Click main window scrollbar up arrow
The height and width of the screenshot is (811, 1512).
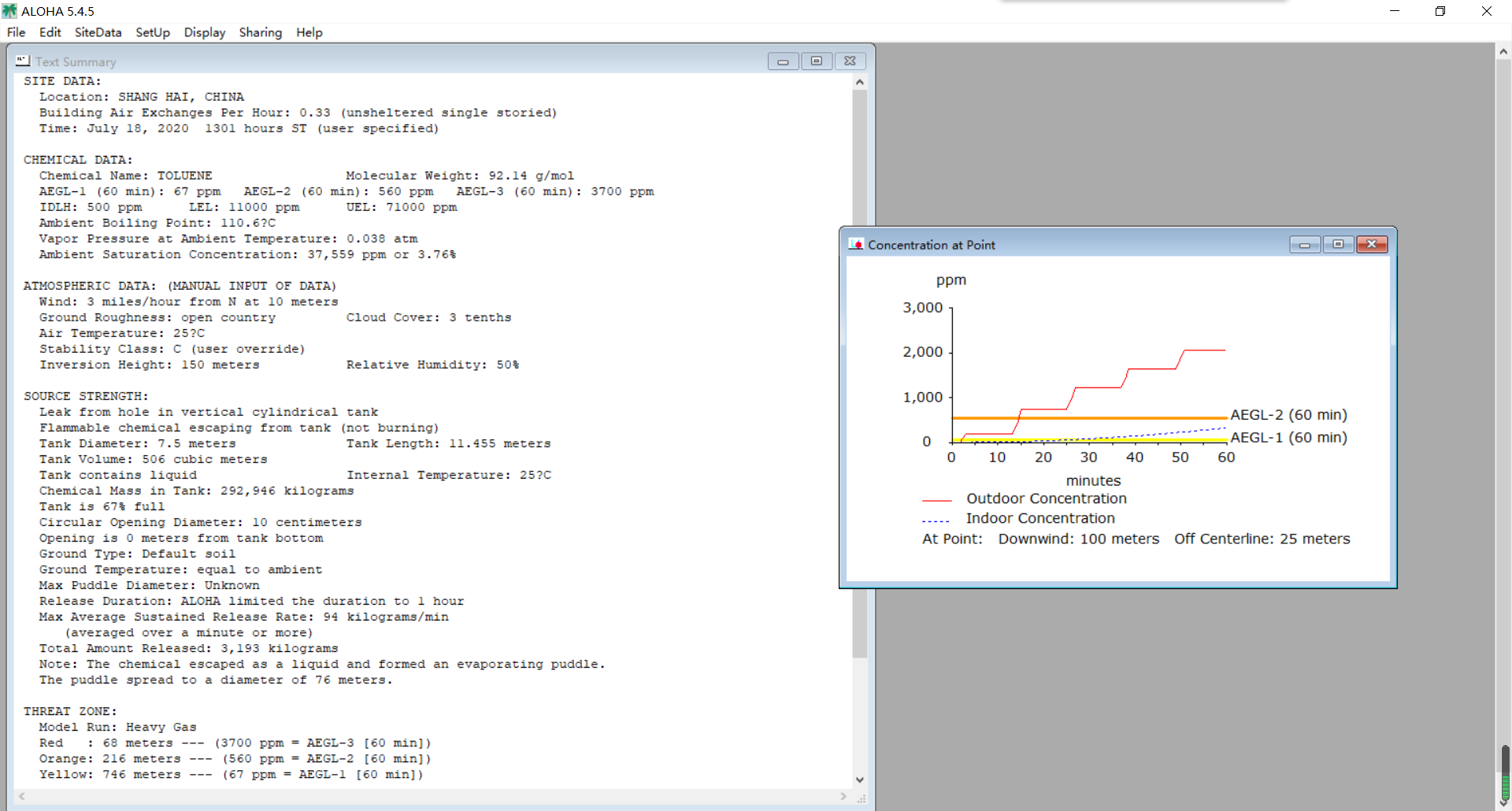(1503, 51)
